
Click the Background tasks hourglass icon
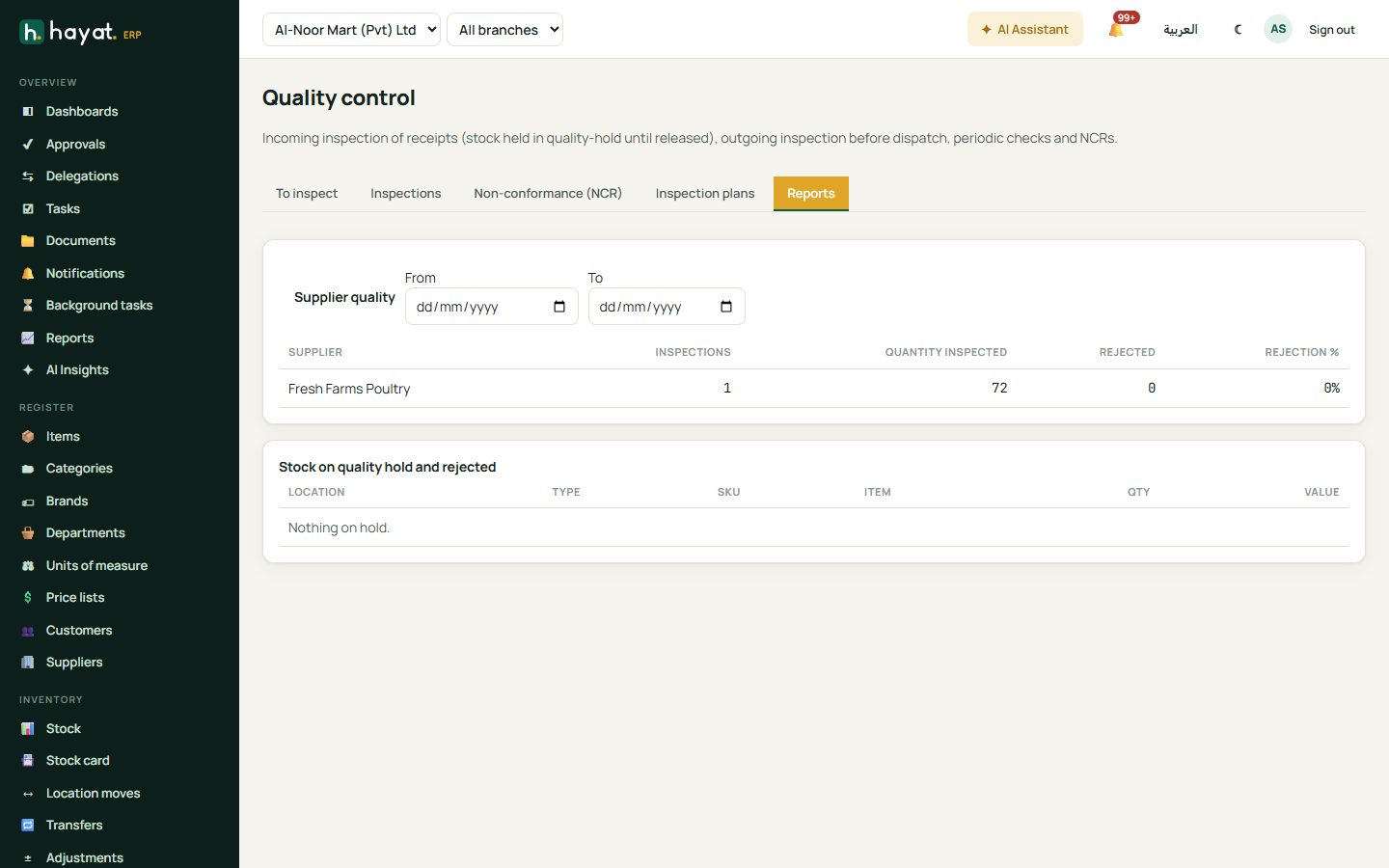click(28, 306)
